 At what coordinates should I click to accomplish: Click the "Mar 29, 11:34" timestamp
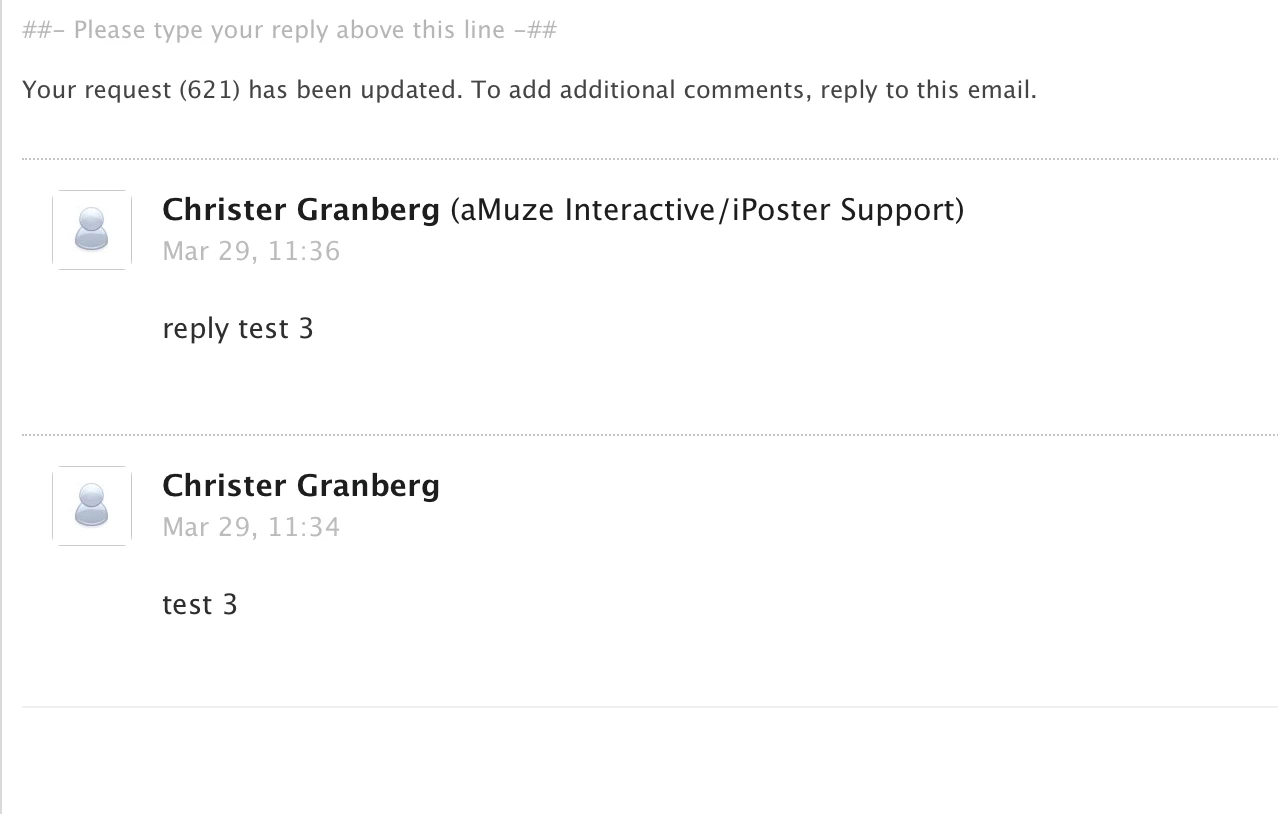pos(251,526)
